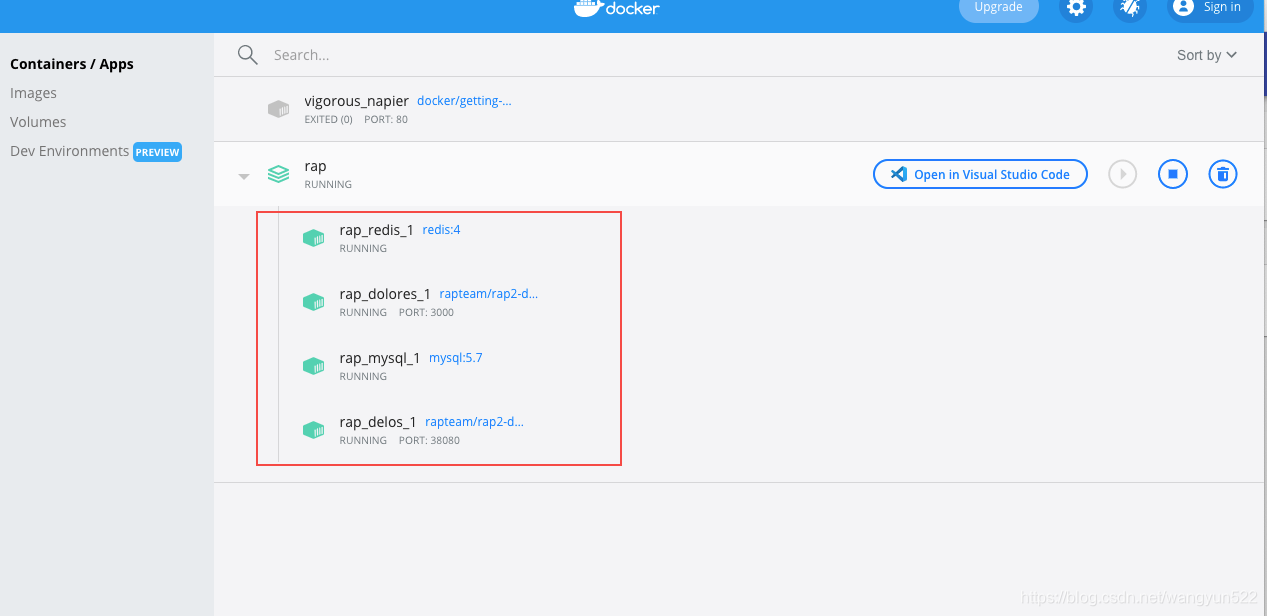This screenshot has width=1267, height=616.
Task: Click rap_redis_1 container icon
Action: (313, 238)
